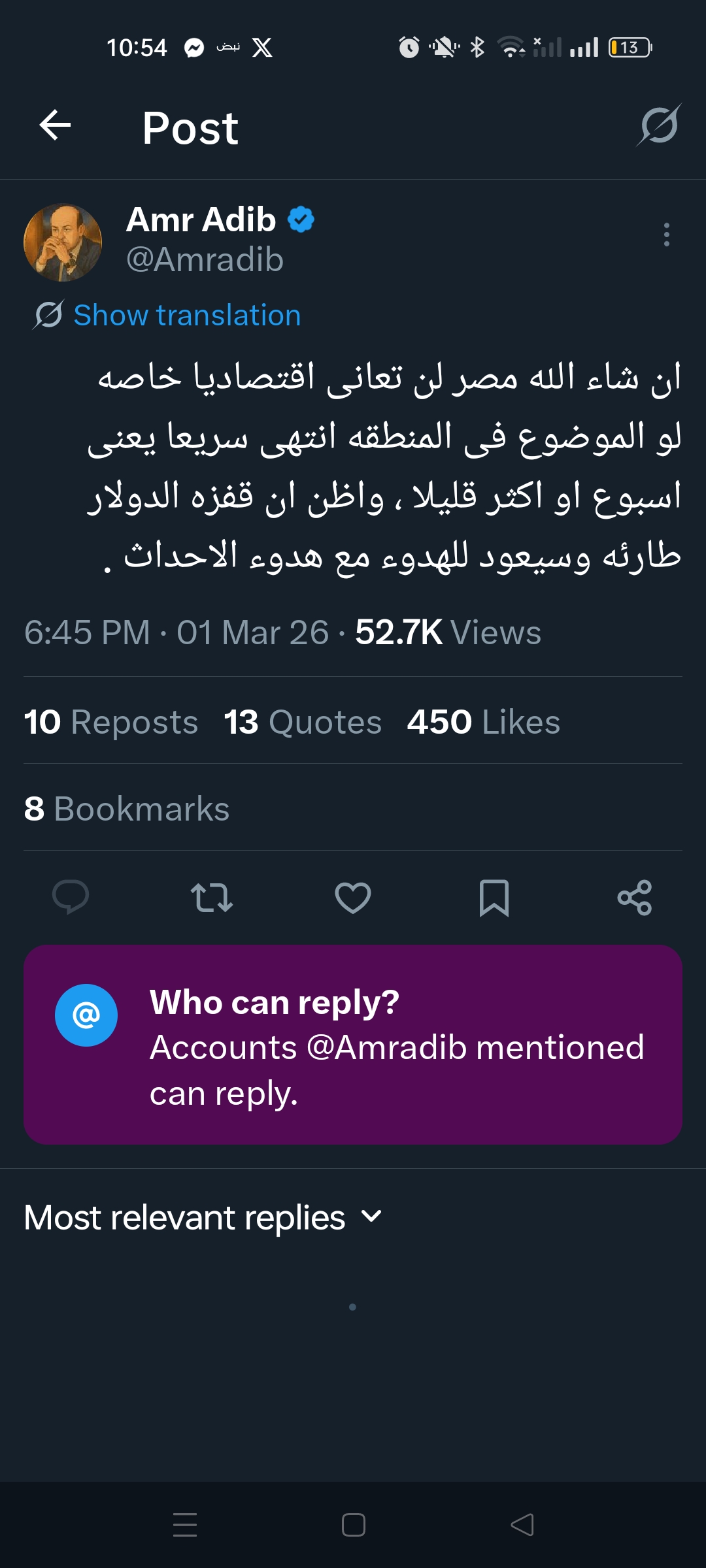
Task: Open Grok icon in top right
Action: (659, 125)
